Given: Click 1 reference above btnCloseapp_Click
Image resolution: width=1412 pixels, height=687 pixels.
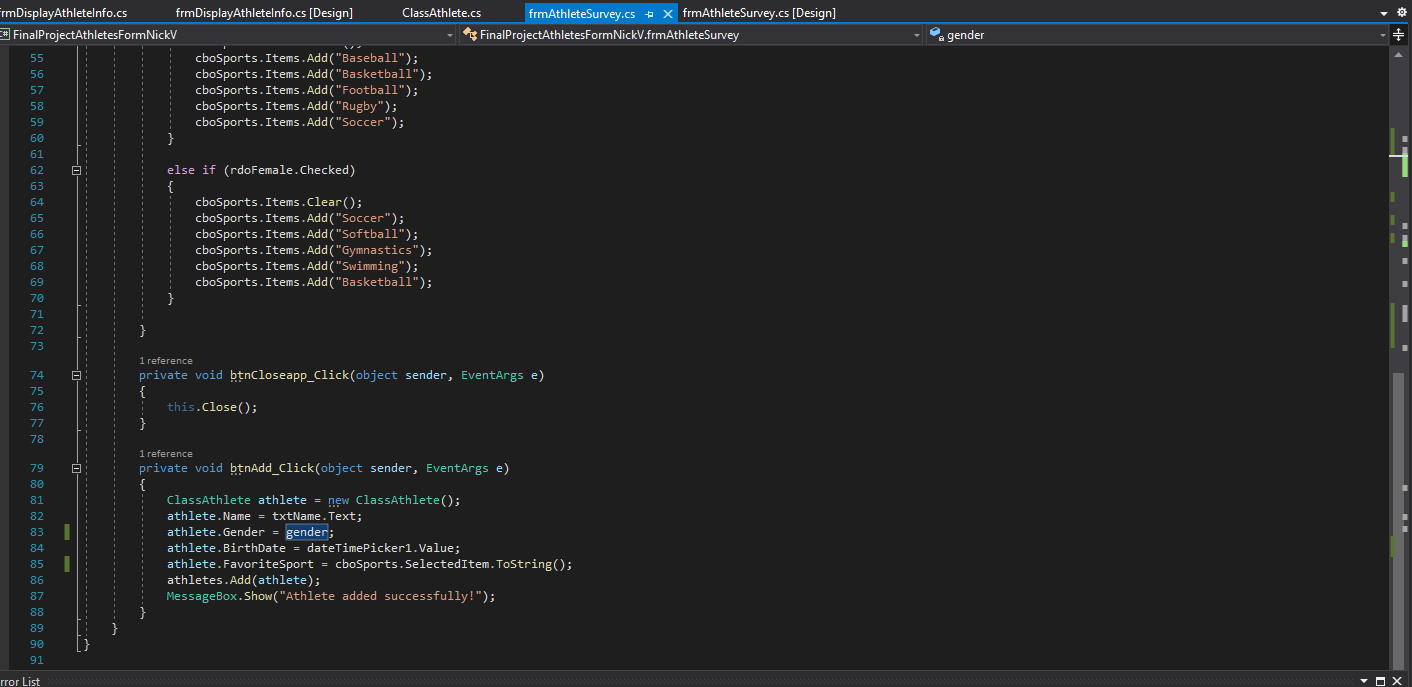Looking at the screenshot, I should click(x=166, y=360).
